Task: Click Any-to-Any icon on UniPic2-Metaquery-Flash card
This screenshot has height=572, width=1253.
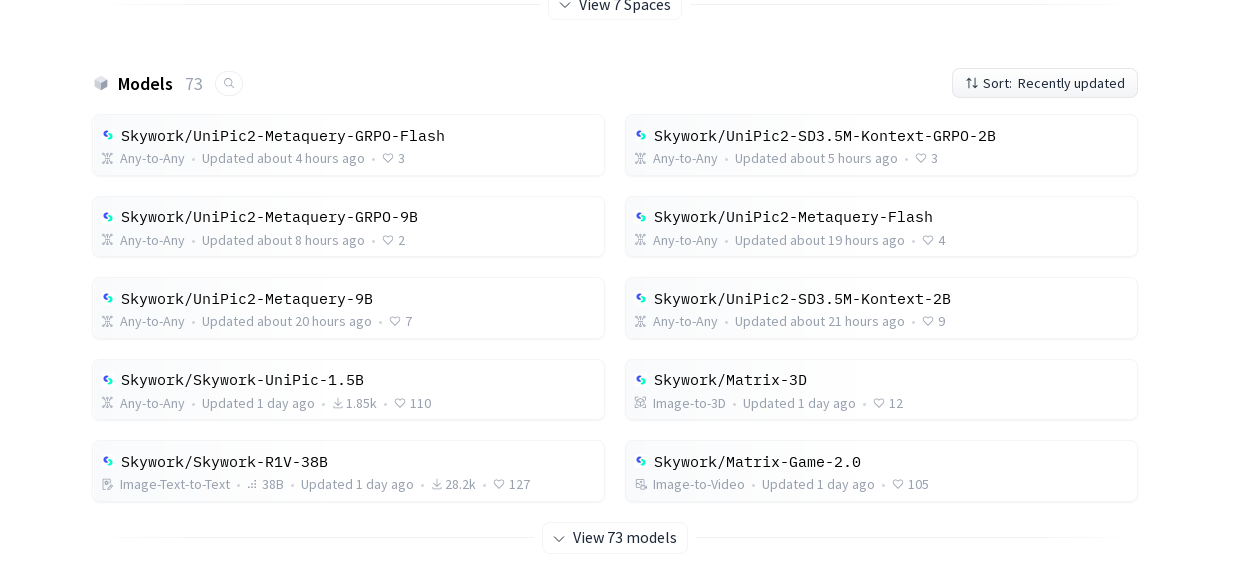Action: click(641, 240)
